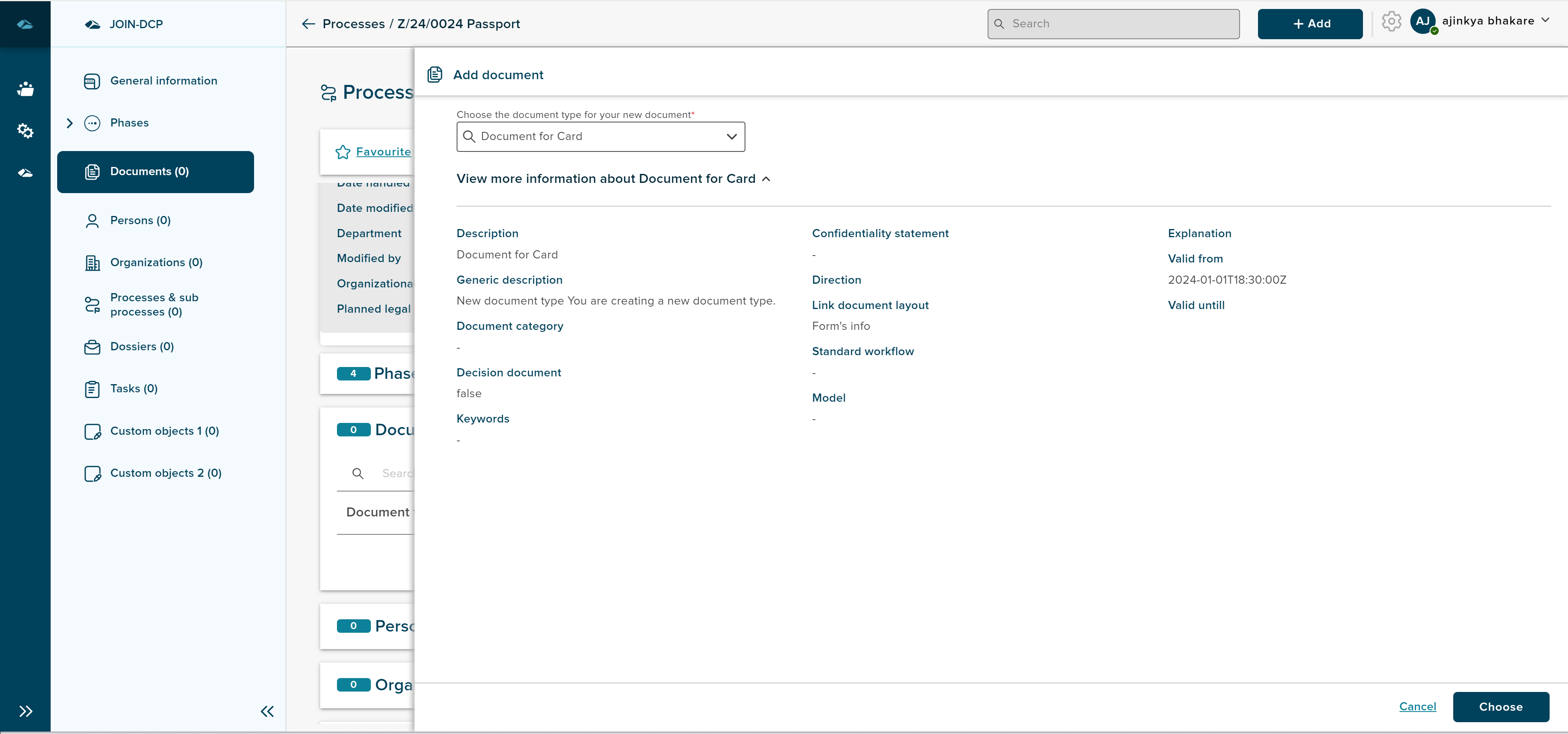Go to General information section

point(163,81)
